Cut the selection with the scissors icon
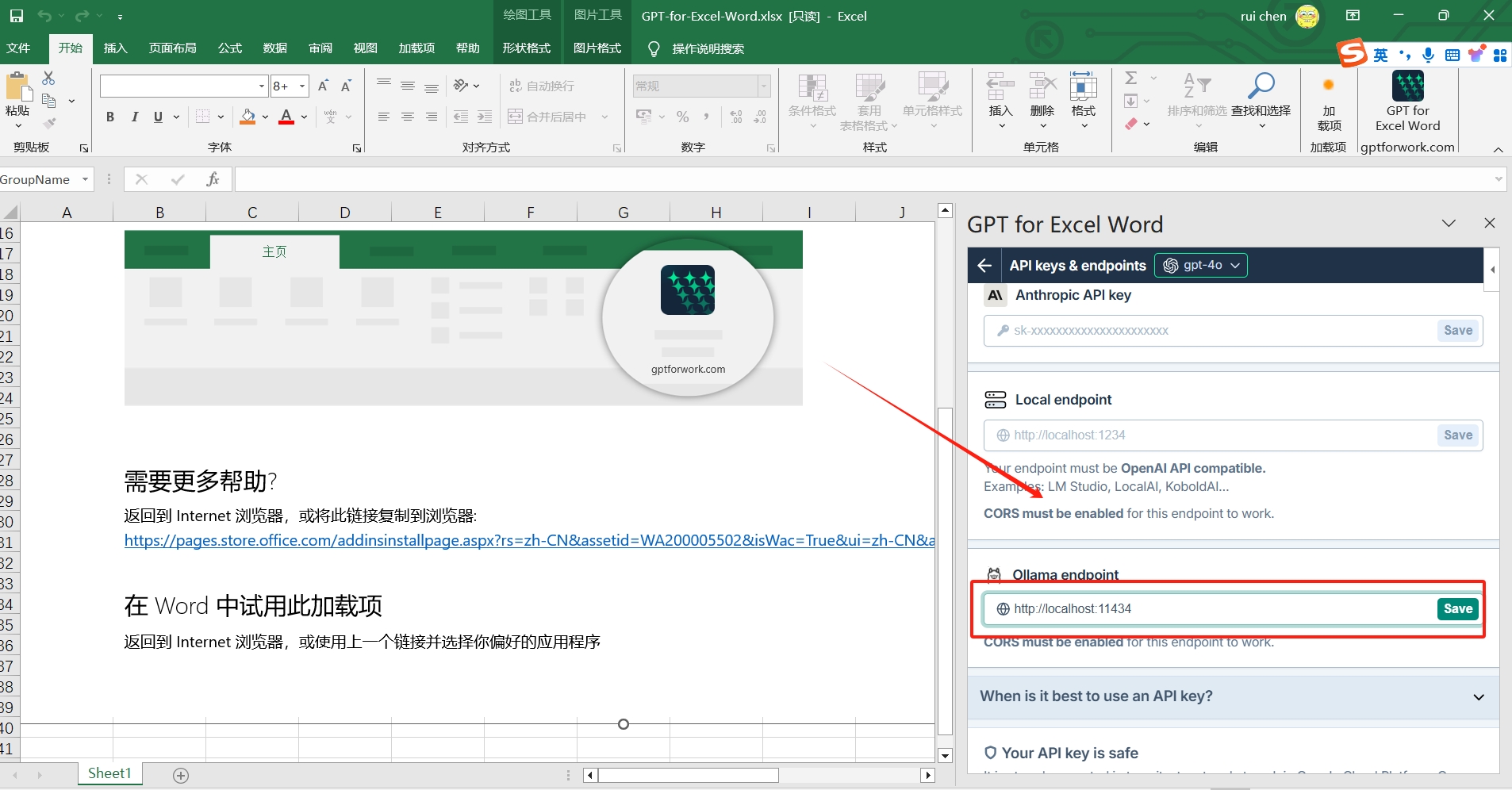This screenshot has width=1512, height=790. coord(48,79)
